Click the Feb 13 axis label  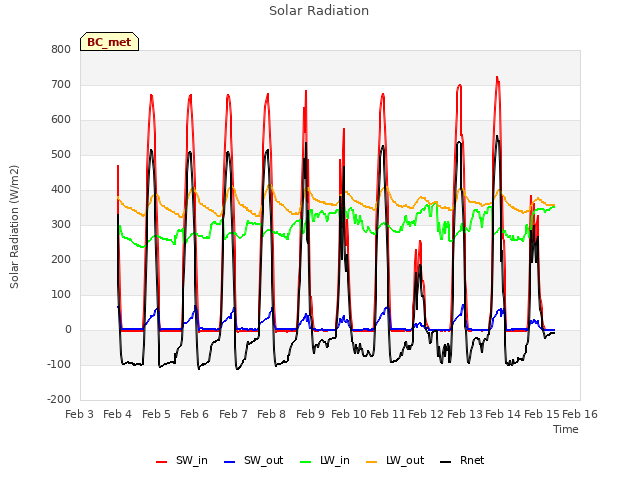pos(464,414)
